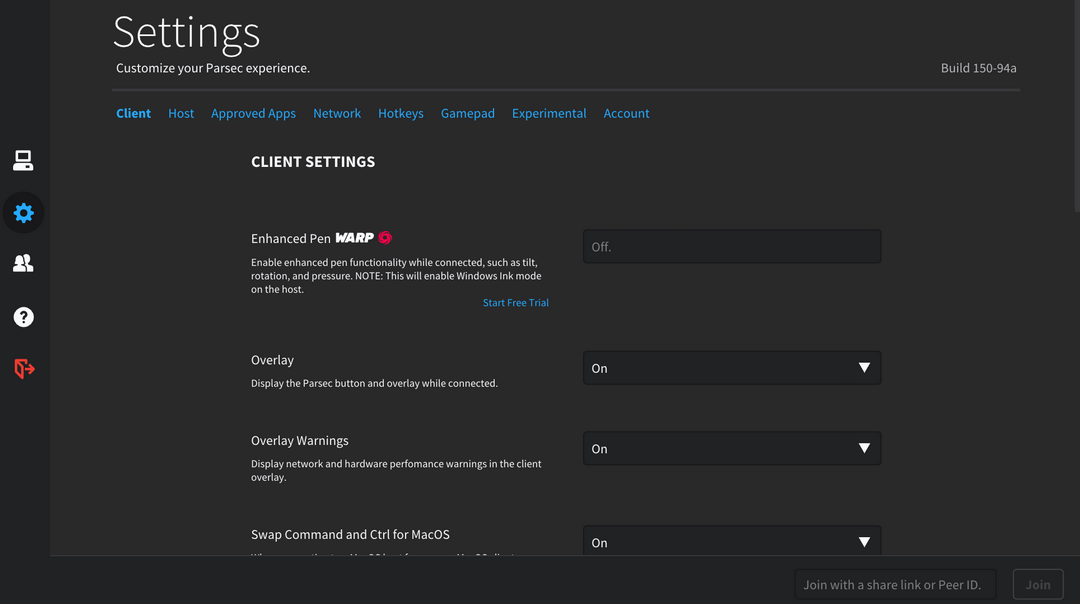This screenshot has height=604, width=1080.
Task: Click the Start Free Trial link
Action: point(516,302)
